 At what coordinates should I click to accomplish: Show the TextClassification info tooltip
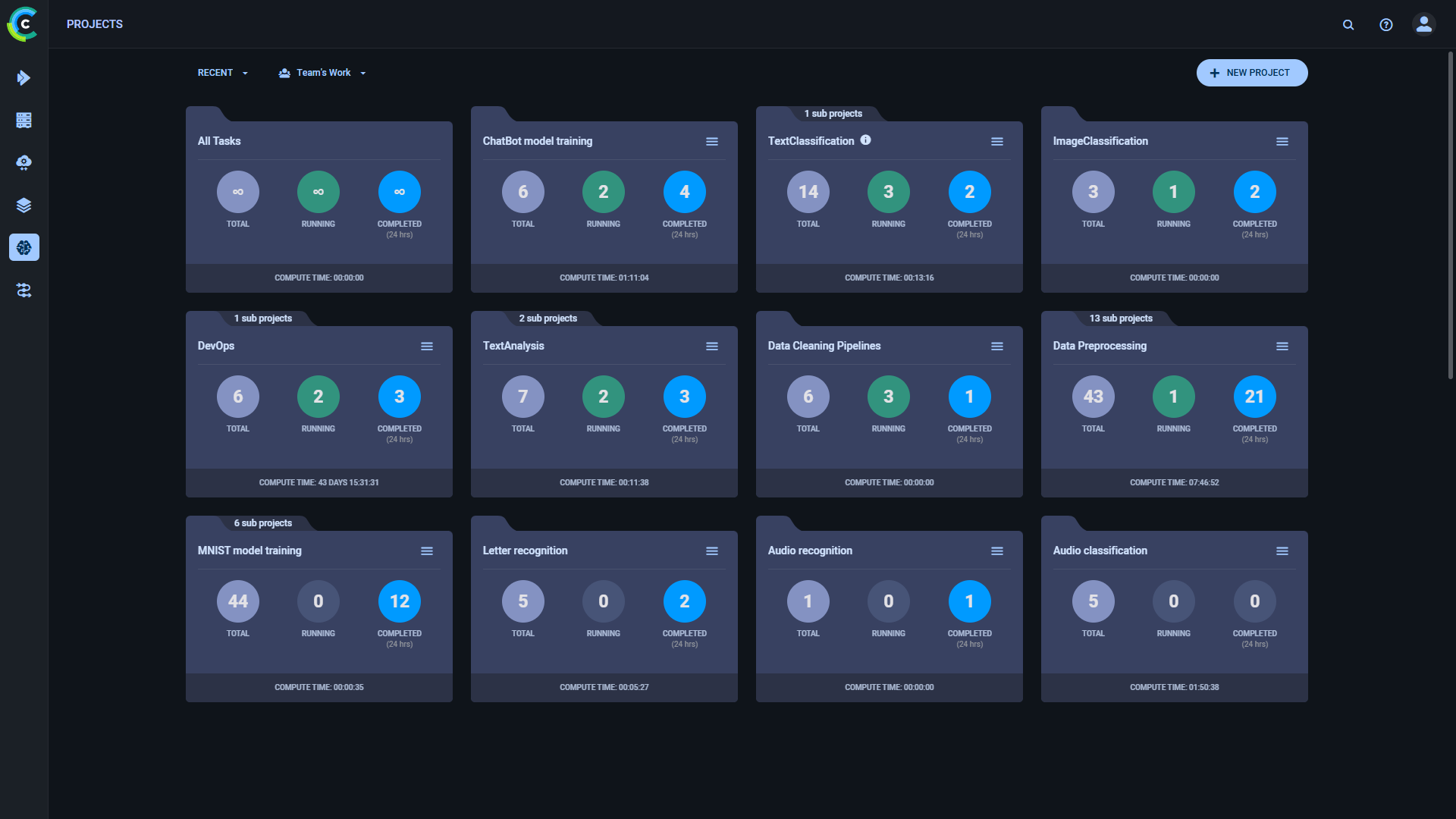(x=866, y=140)
